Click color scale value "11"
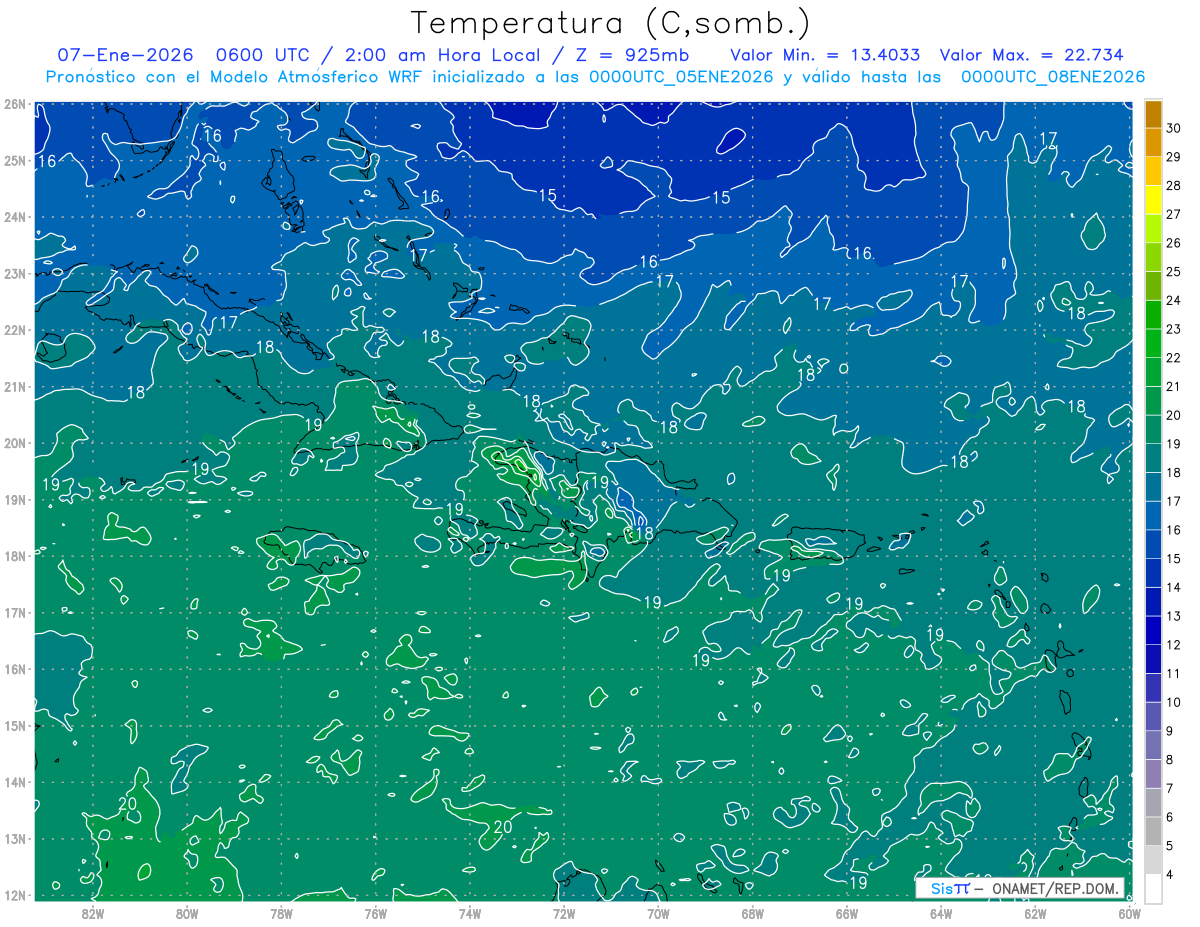Screen dimensions: 1200x927 (1174, 674)
